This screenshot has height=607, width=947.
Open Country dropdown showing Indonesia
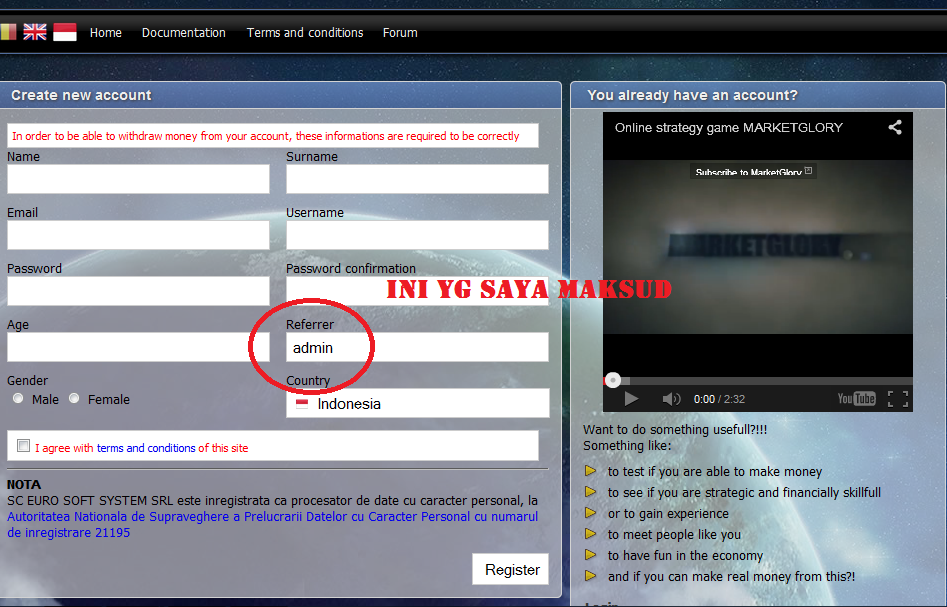click(417, 403)
